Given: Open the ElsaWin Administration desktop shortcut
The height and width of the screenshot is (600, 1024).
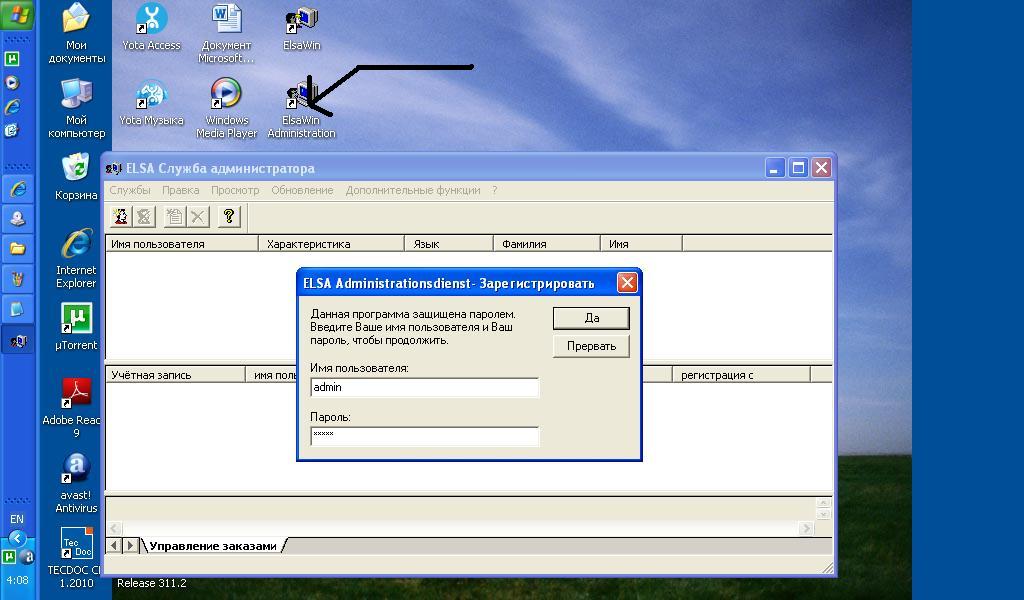Looking at the screenshot, I should 301,96.
